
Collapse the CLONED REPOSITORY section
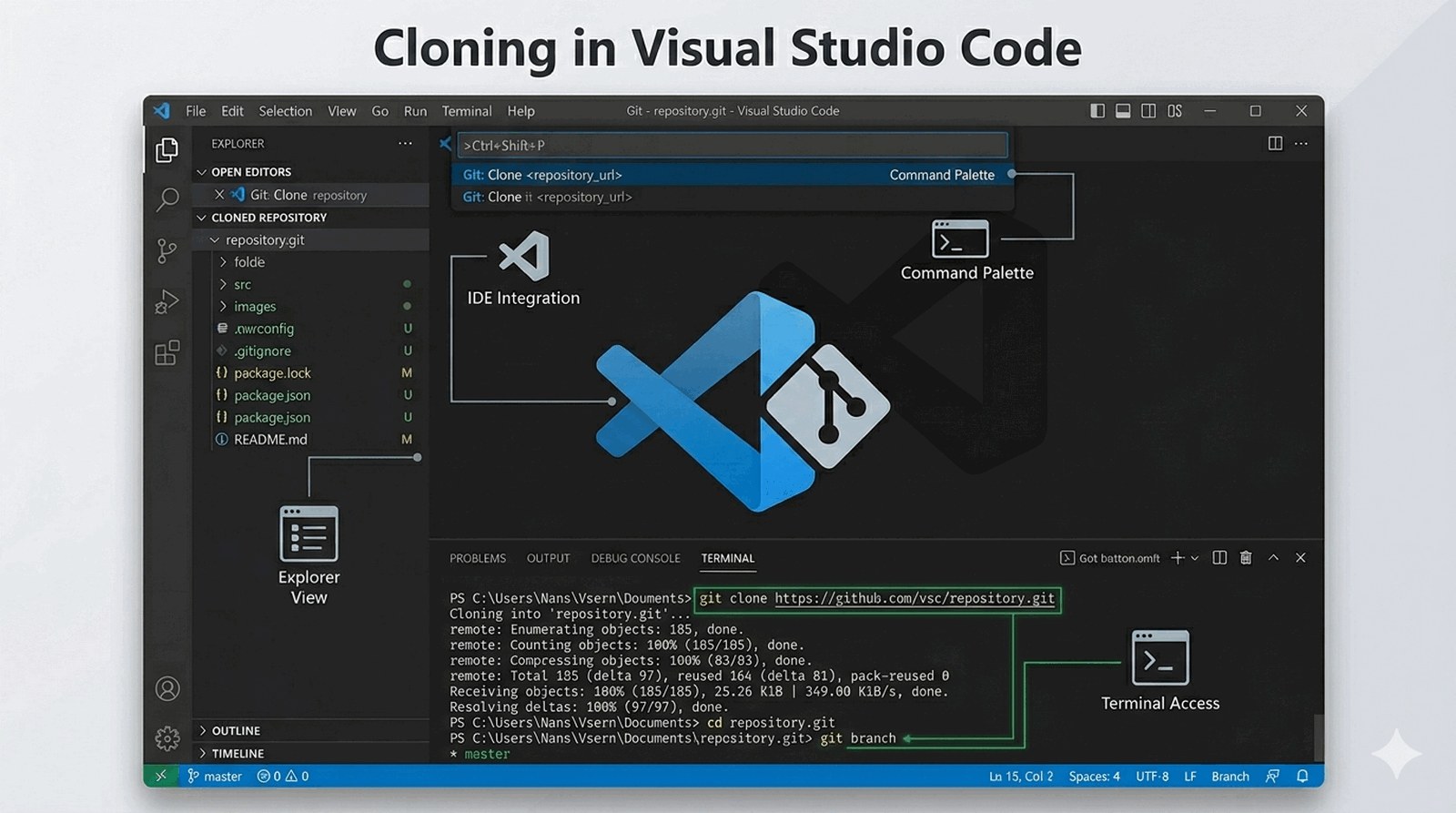[x=202, y=218]
